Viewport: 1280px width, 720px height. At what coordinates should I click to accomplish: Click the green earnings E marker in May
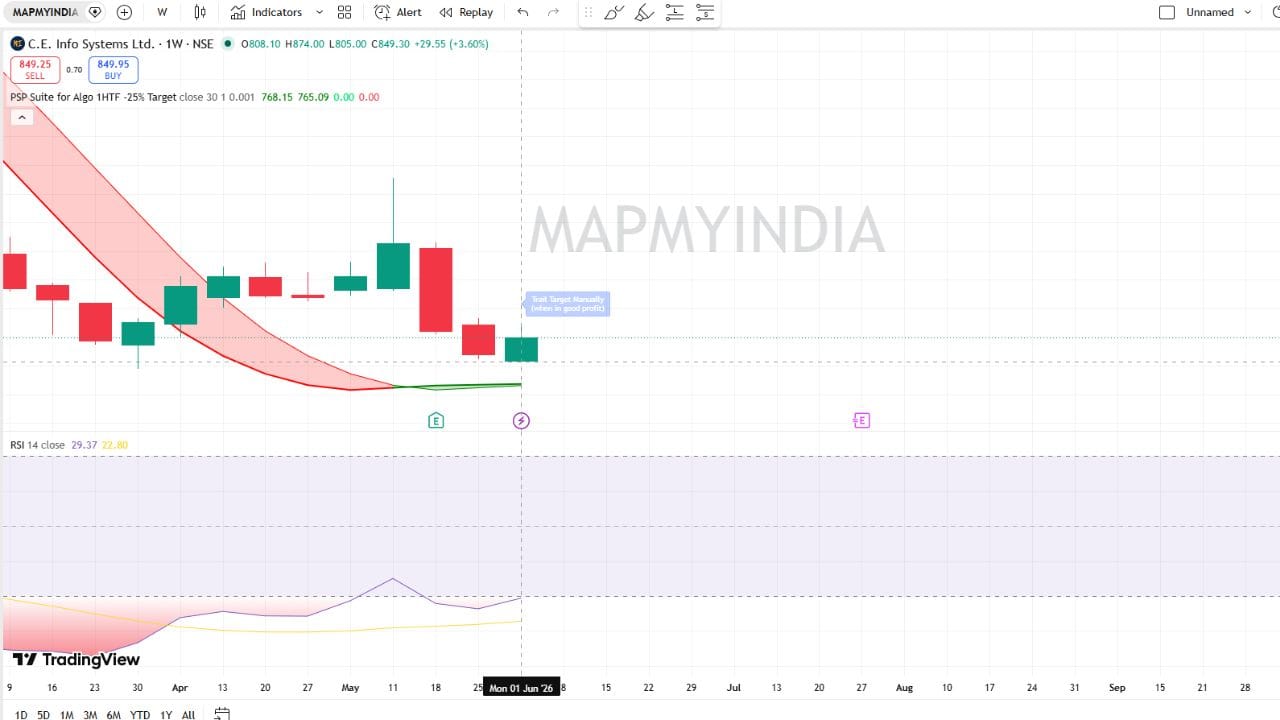(436, 421)
